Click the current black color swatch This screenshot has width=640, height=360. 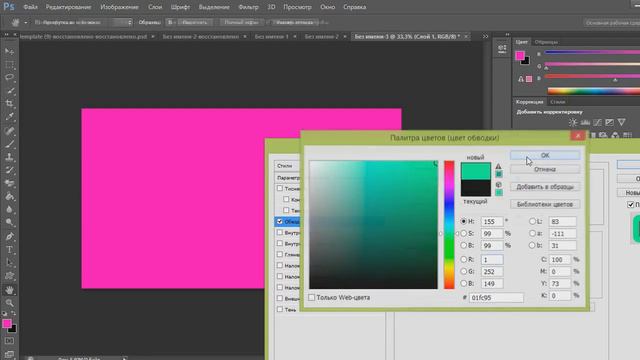[476, 188]
